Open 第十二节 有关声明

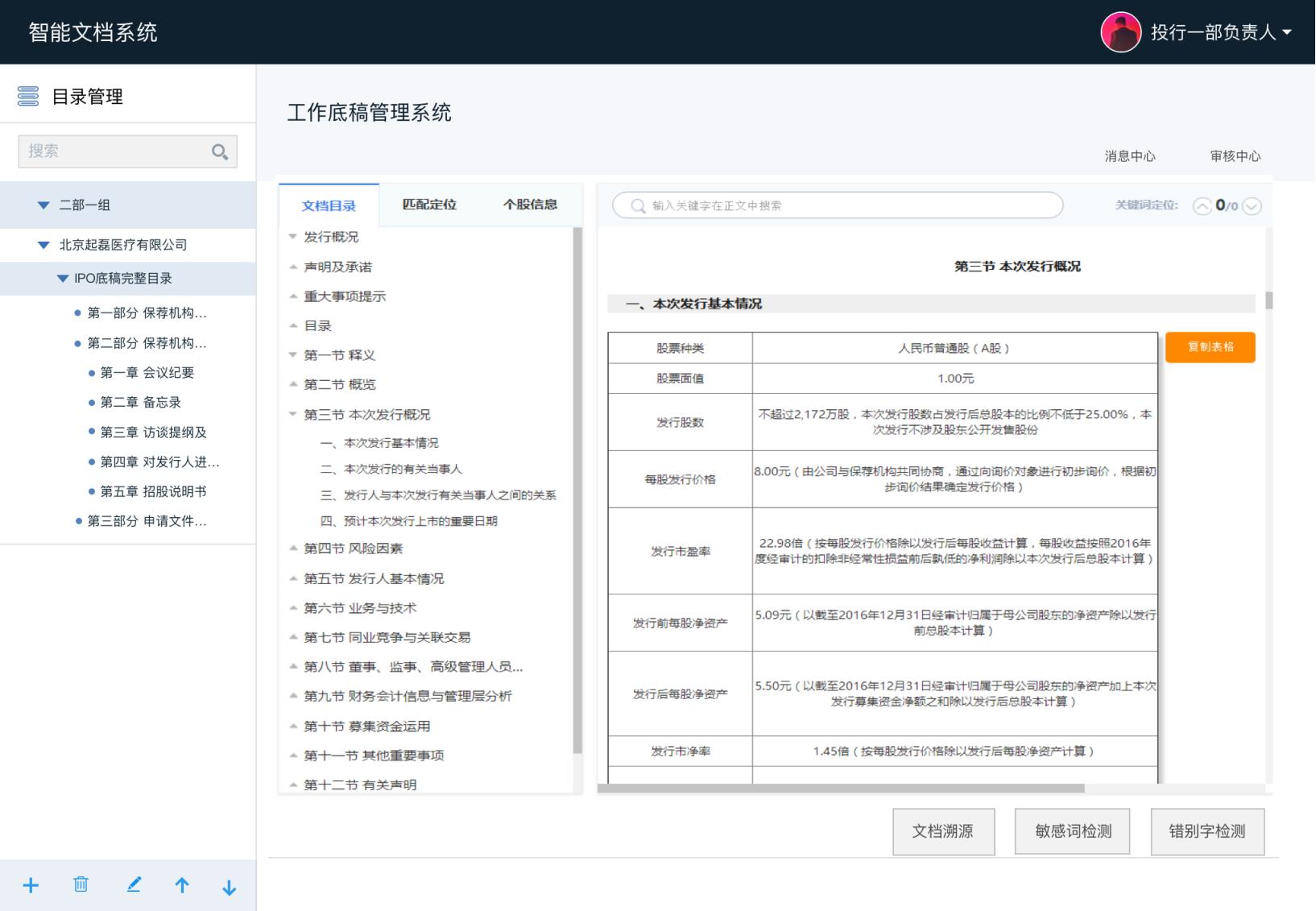[x=360, y=785]
